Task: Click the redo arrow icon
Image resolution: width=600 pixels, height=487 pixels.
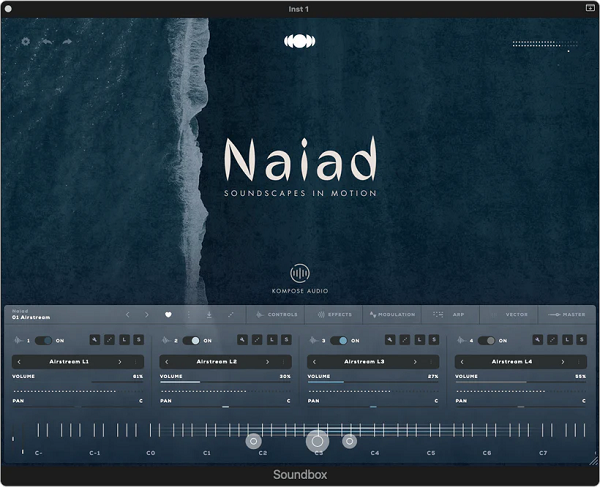Action: pos(67,41)
